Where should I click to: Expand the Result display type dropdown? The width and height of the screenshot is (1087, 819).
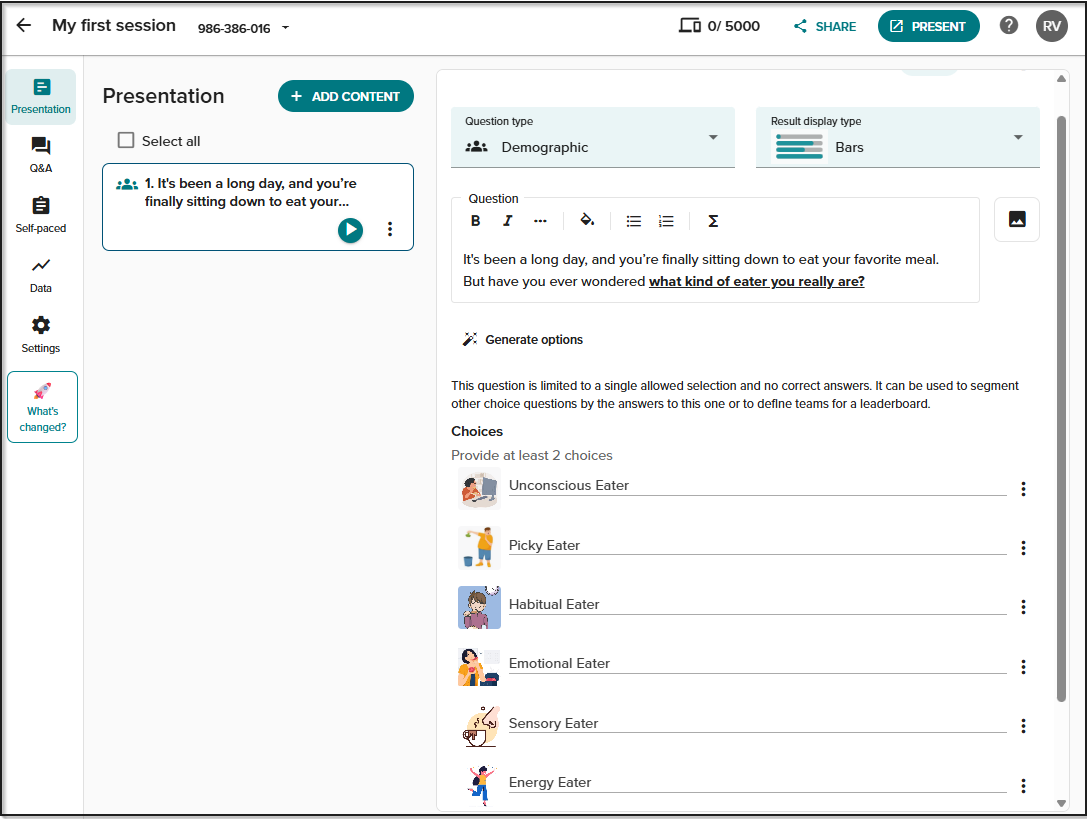pos(898,137)
